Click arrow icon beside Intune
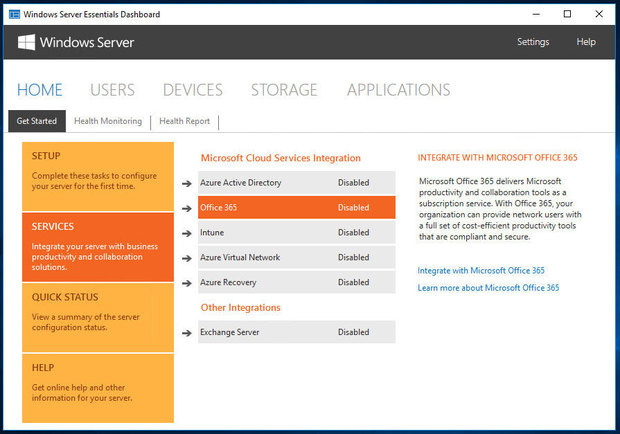The height and width of the screenshot is (434, 620). click(187, 233)
